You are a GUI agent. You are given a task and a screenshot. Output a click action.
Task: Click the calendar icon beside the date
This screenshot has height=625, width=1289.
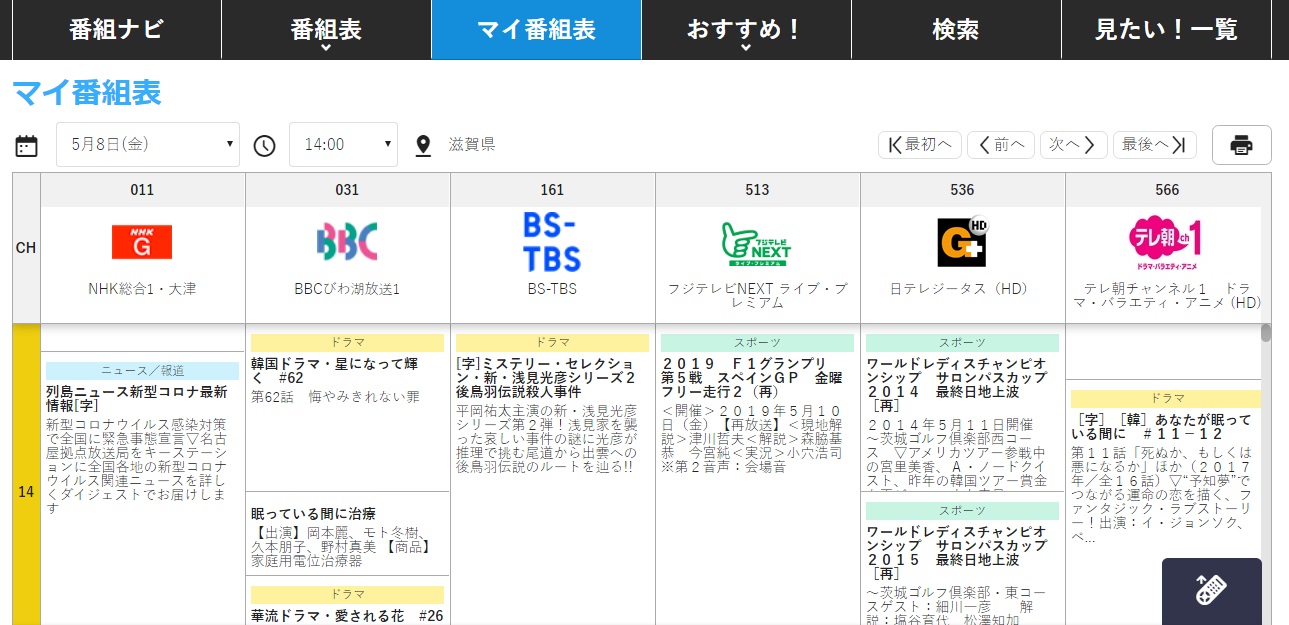point(26,146)
